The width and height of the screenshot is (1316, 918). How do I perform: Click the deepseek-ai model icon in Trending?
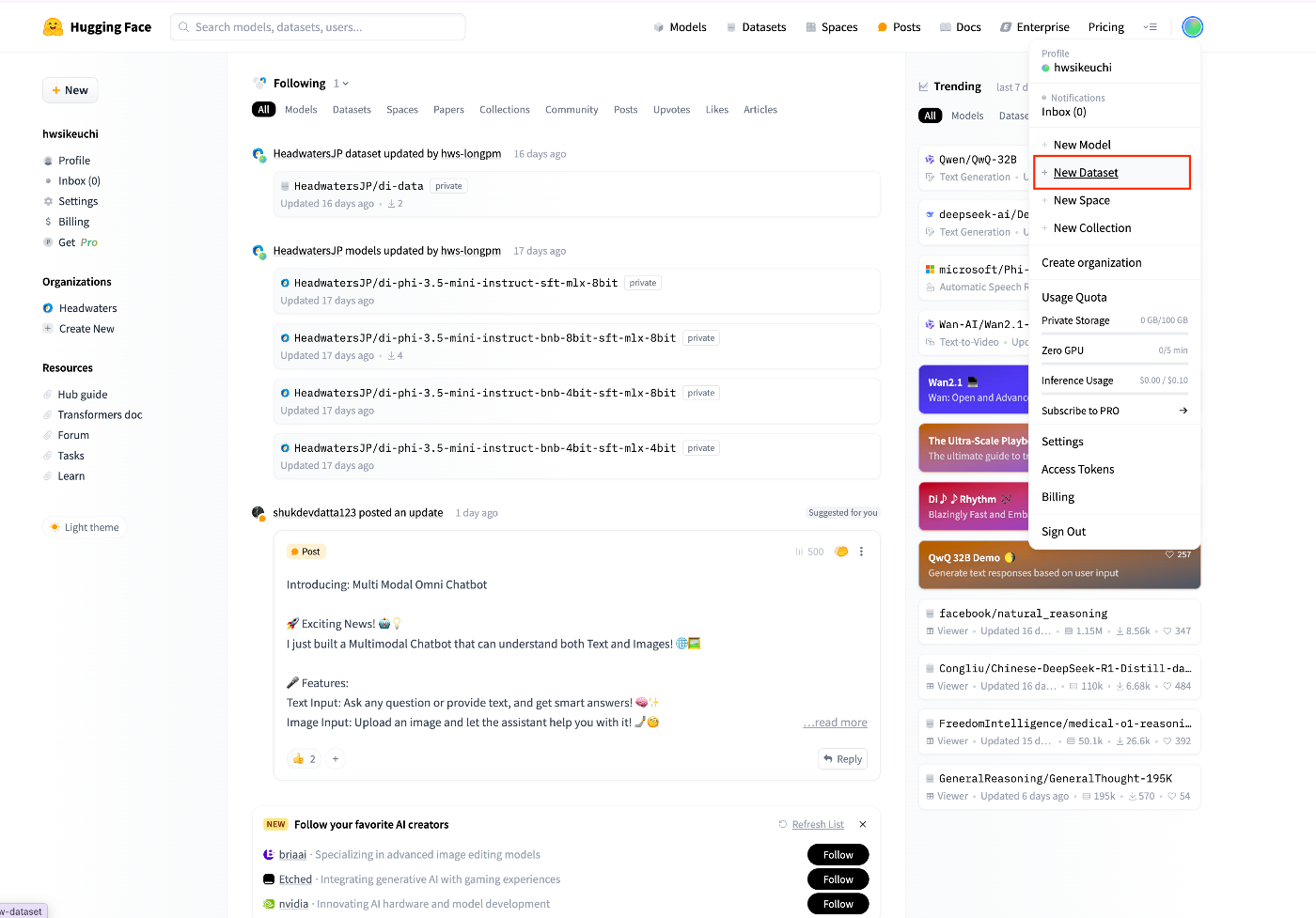(930, 214)
